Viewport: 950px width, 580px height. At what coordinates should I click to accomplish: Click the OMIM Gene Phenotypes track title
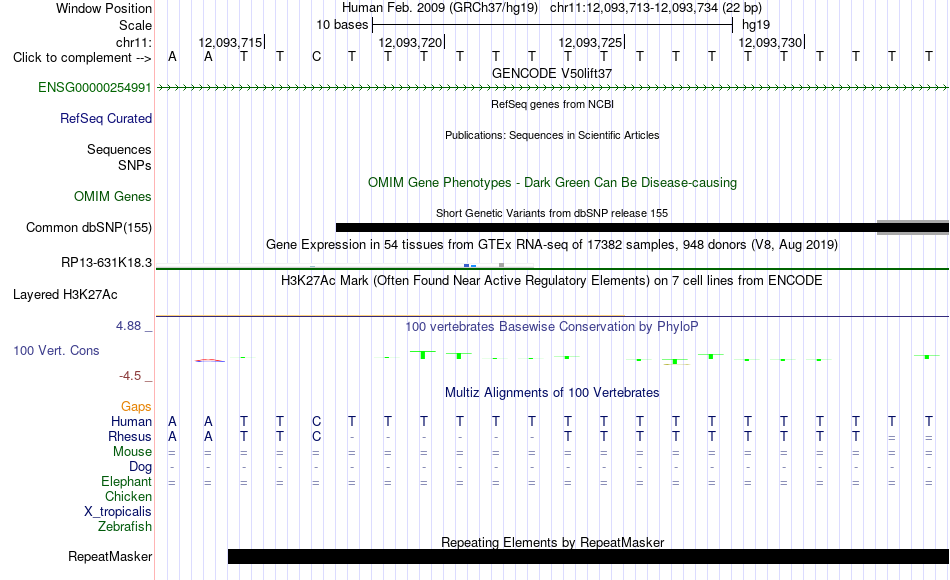pyautogui.click(x=552, y=182)
